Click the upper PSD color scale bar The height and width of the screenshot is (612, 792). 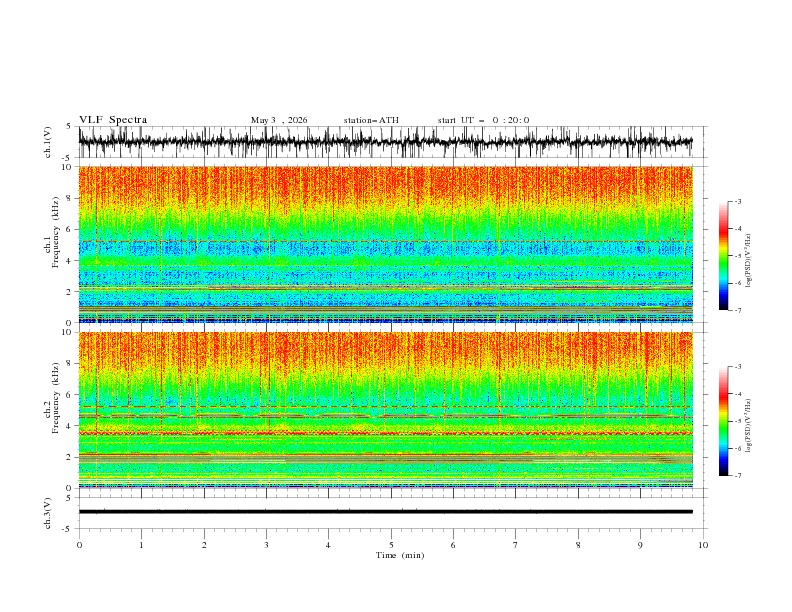pyautogui.click(x=723, y=256)
